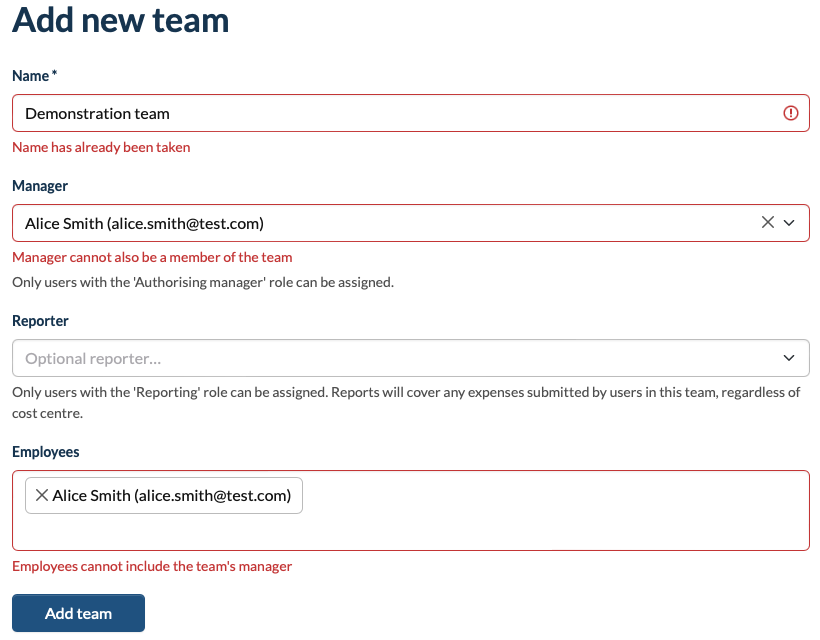Remove Alice Smith from the Employees list
Viewport: 820px width, 640px height.
pyautogui.click(x=42, y=495)
